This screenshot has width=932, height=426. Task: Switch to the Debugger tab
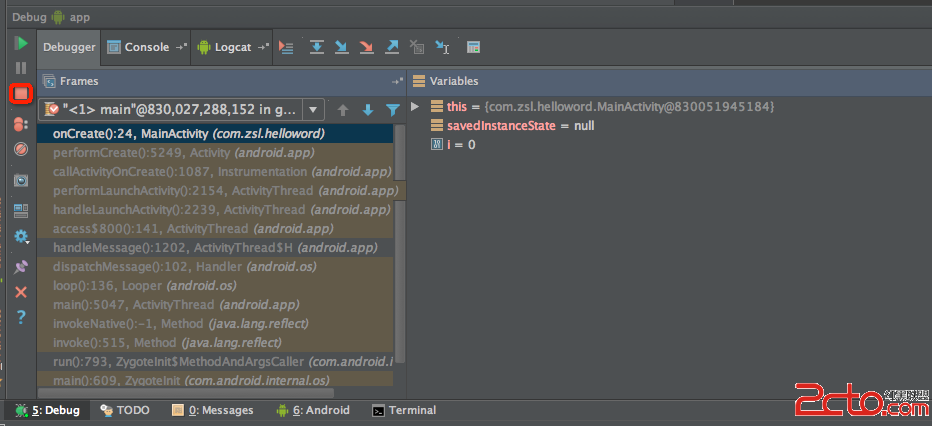[69, 48]
